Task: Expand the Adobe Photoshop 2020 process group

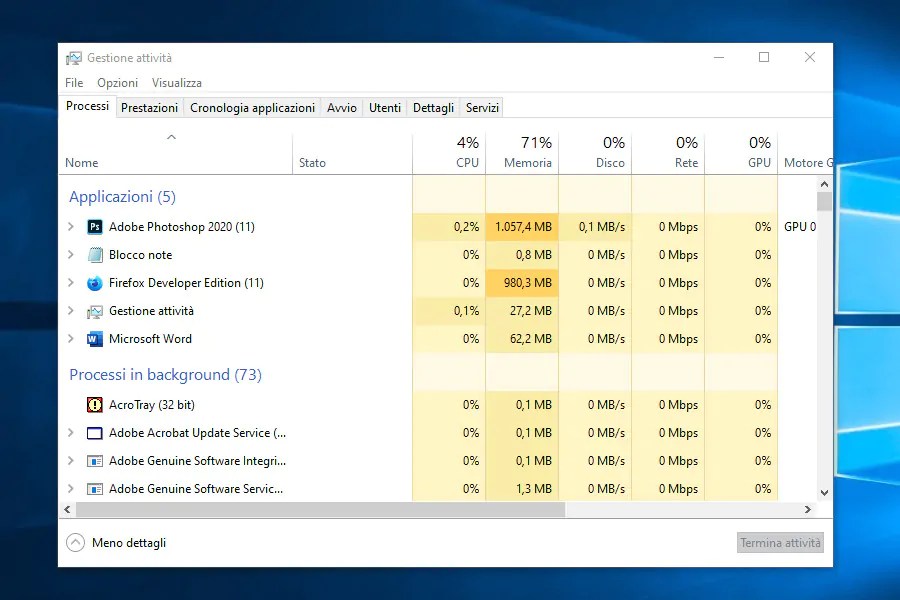Action: (x=71, y=227)
